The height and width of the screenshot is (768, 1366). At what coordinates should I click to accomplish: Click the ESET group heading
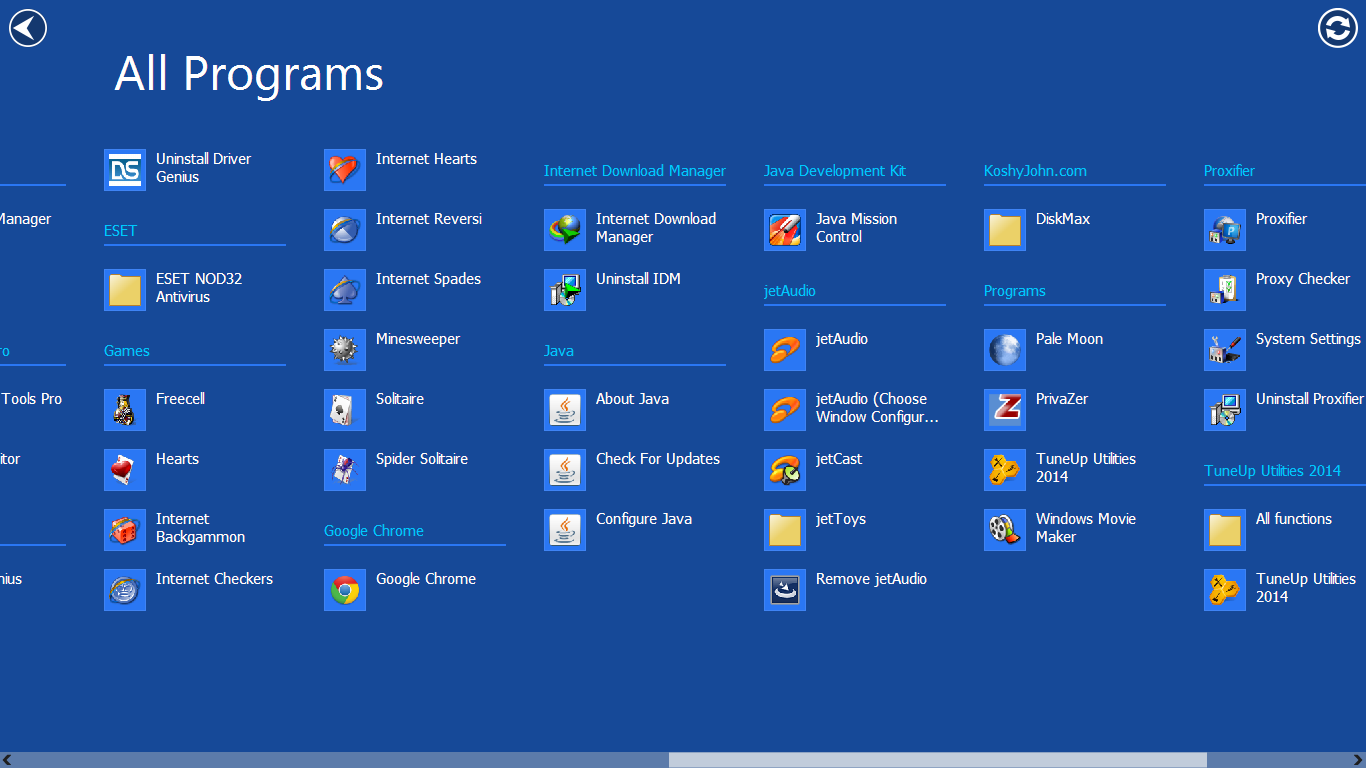(x=120, y=231)
